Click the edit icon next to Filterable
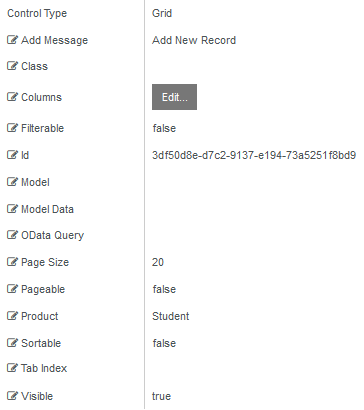 click(x=12, y=128)
